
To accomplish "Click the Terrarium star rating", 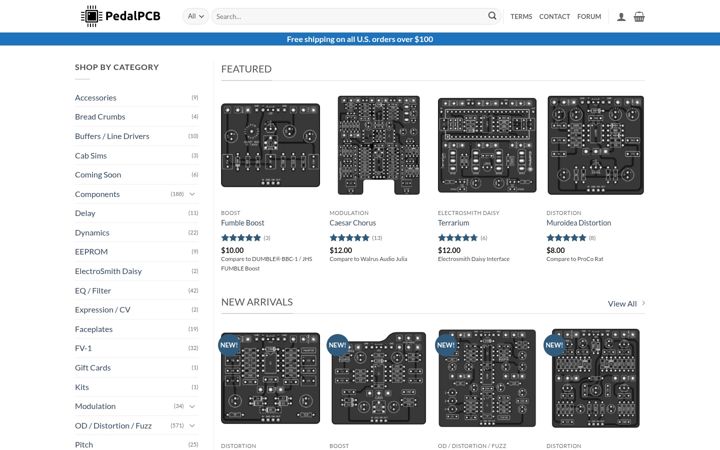I will [458, 238].
